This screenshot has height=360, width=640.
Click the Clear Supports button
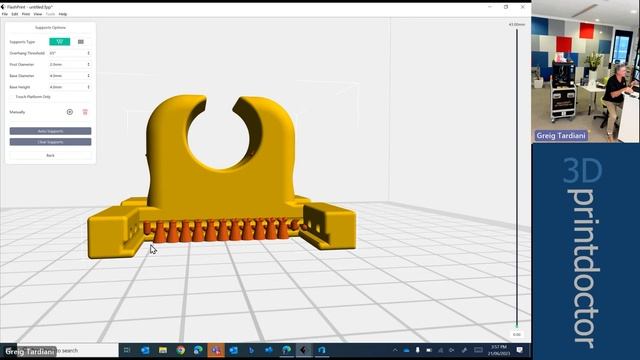coord(51,142)
